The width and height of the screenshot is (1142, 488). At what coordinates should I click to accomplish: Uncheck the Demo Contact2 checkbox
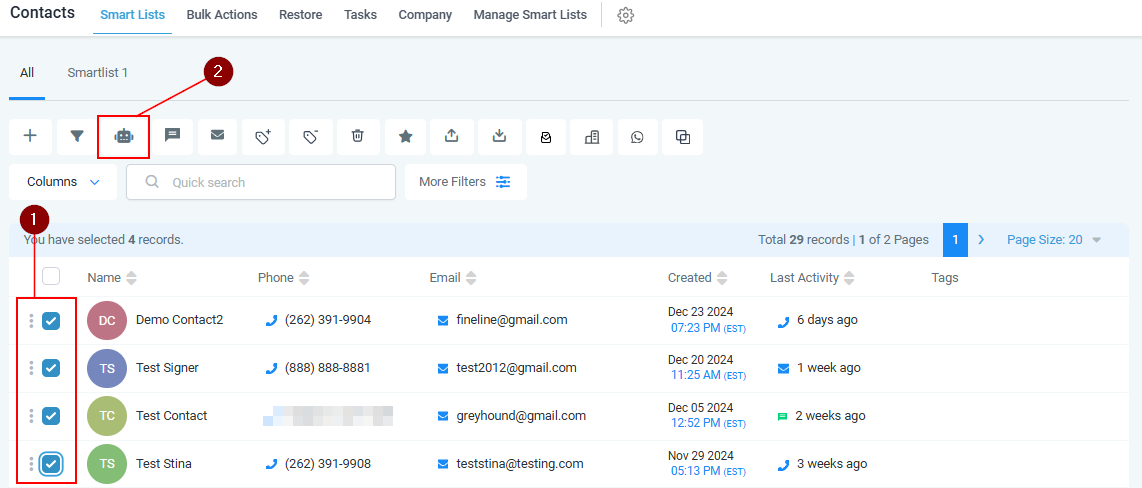tap(51, 320)
